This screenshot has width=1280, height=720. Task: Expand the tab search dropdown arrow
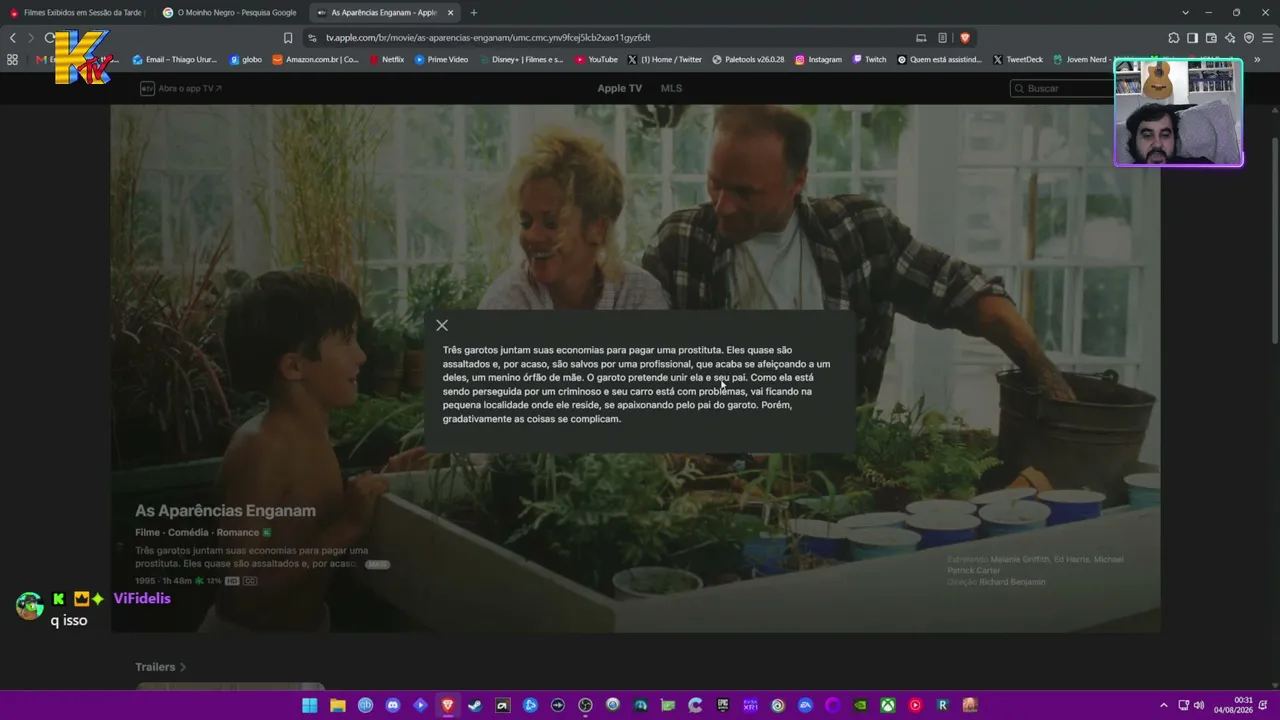tap(1185, 13)
